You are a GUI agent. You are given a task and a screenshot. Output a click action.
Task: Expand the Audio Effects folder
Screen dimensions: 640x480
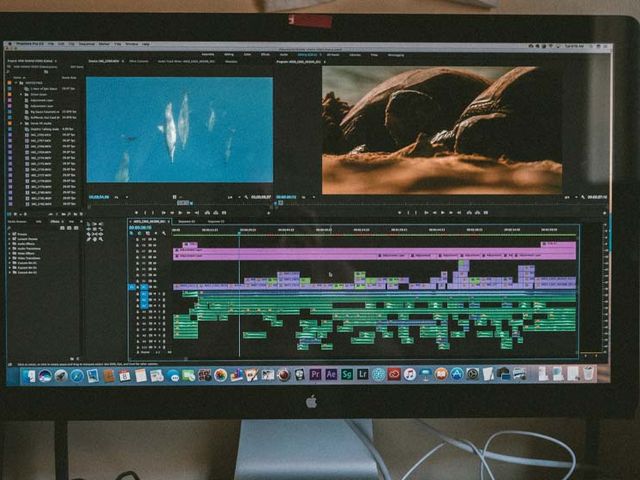(12, 246)
